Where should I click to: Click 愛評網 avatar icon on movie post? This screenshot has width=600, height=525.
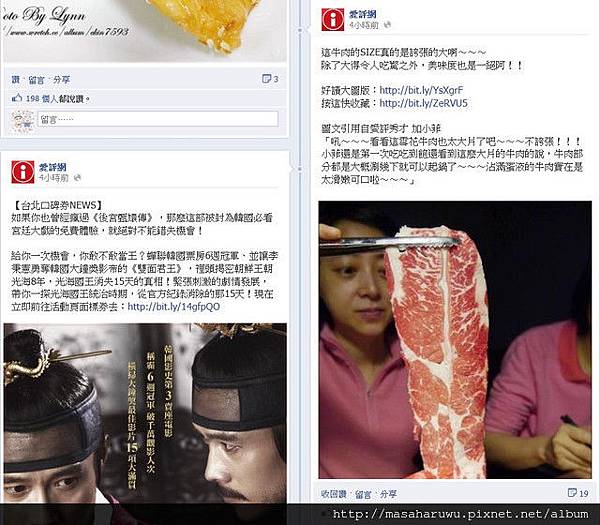coord(23,172)
